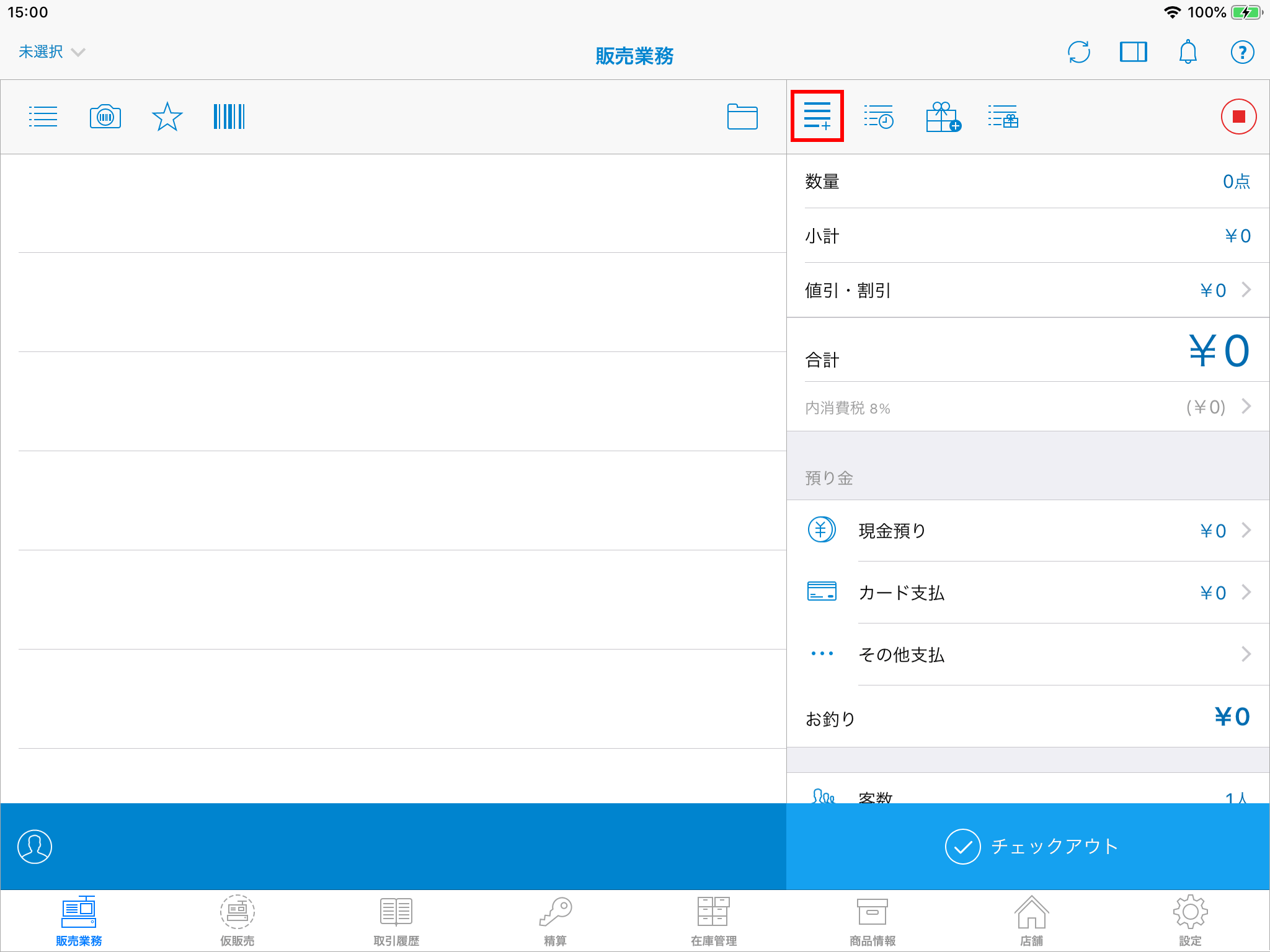Expand the 値引・割引 row
This screenshot has height=952, width=1270.
1028,290
